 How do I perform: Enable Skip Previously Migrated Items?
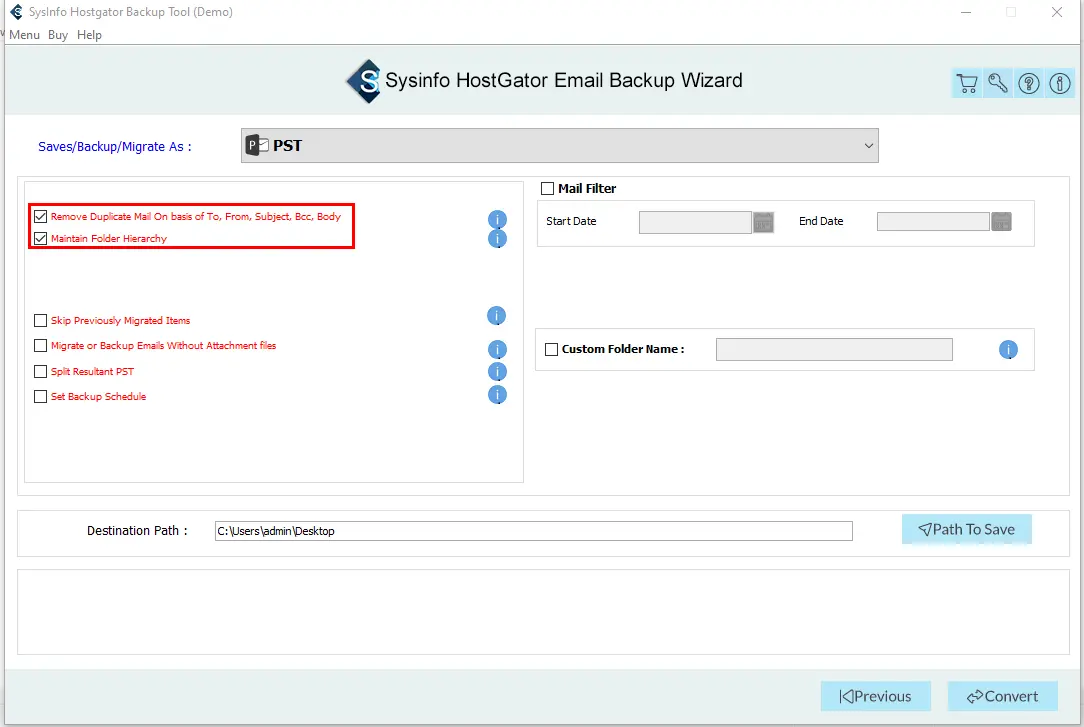(40, 321)
